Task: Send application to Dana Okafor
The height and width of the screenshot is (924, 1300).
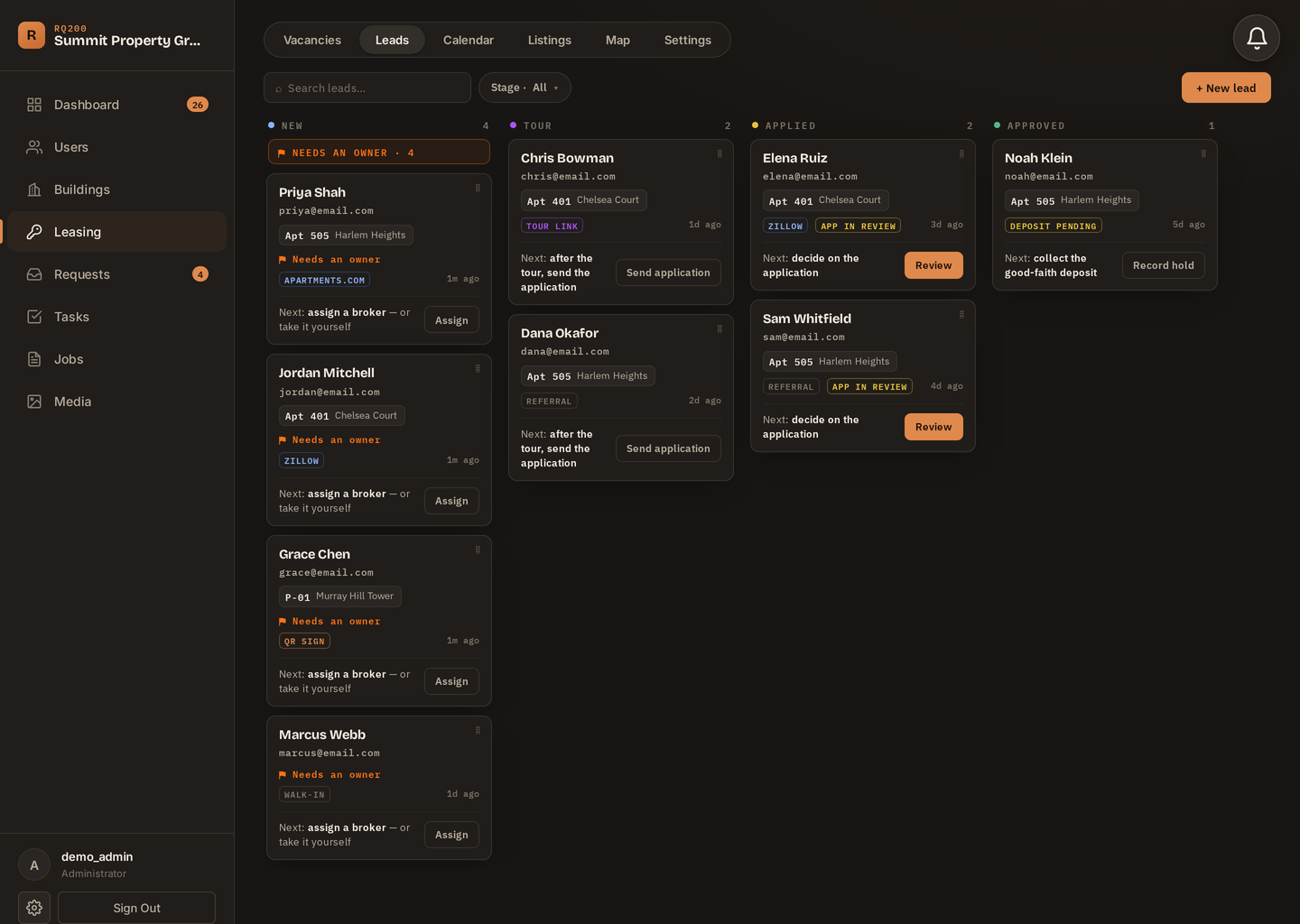Action: coord(668,448)
